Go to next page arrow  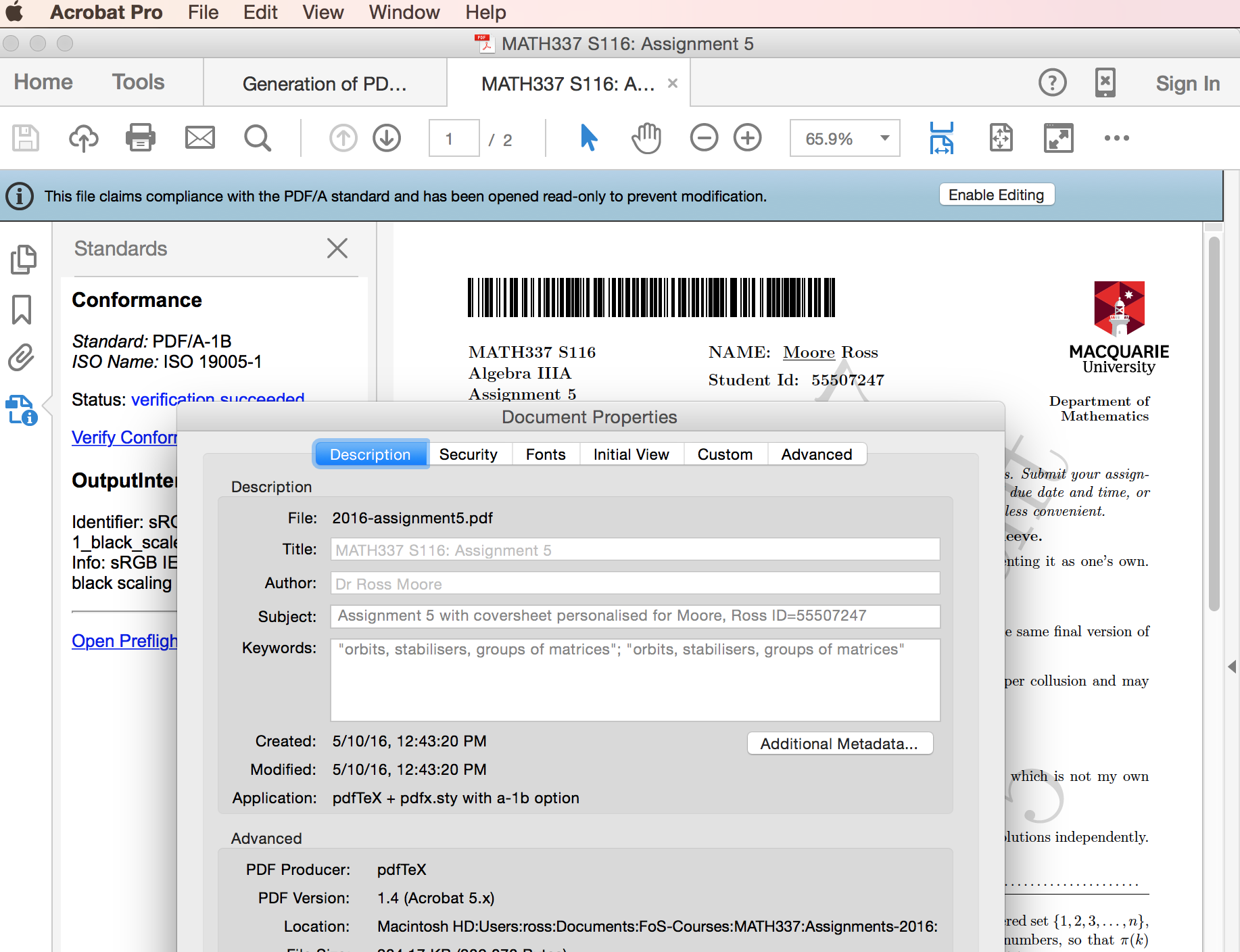(387, 138)
